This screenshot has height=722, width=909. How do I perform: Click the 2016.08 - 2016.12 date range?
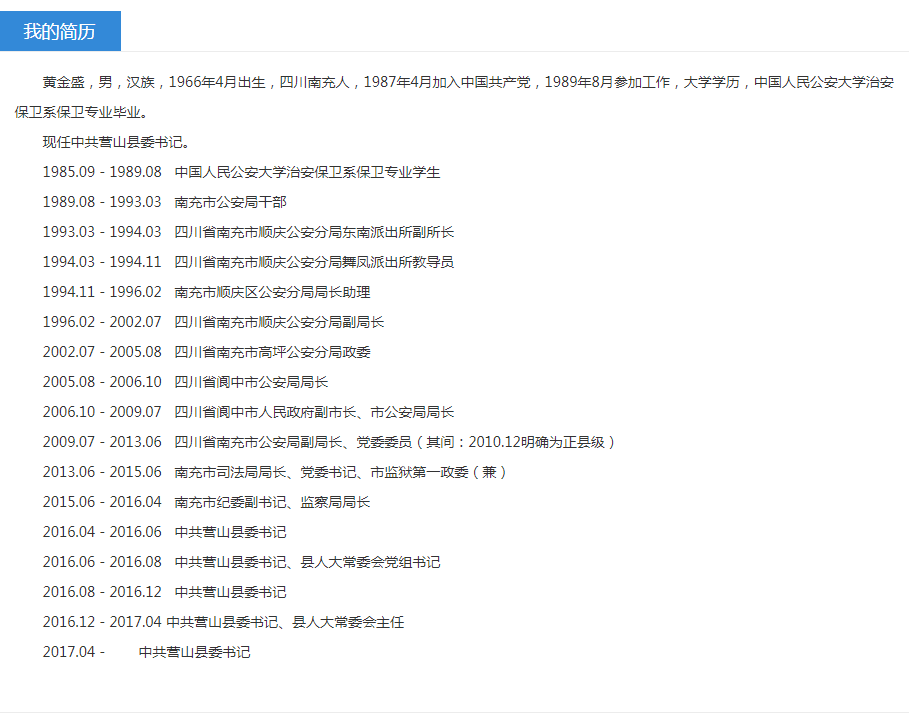click(x=101, y=592)
